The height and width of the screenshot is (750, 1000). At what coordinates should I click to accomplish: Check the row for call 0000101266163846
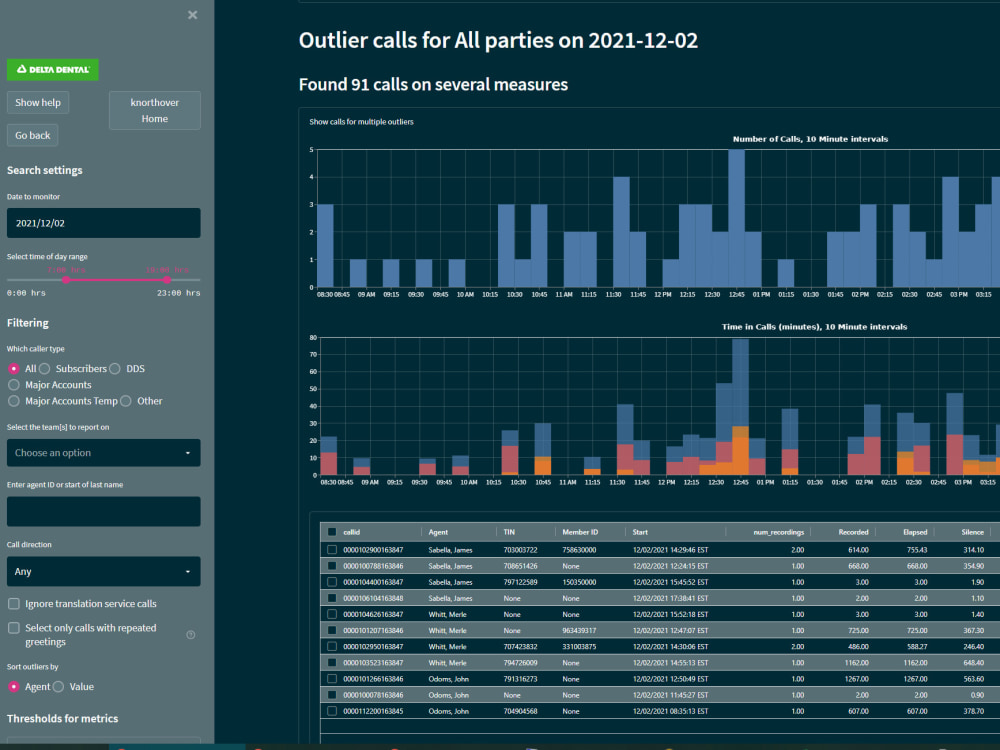point(332,679)
